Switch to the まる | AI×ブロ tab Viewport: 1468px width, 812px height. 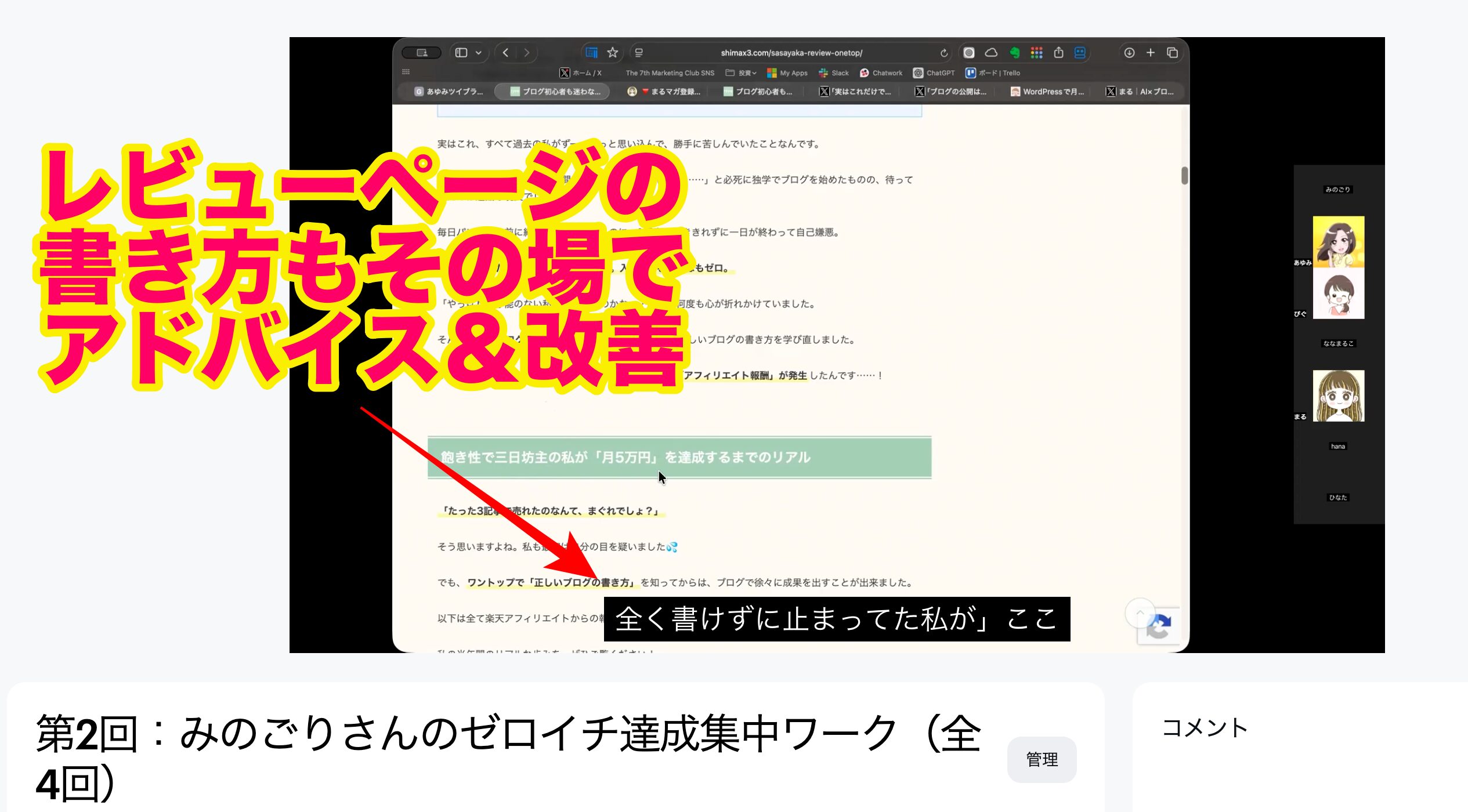1140,92
